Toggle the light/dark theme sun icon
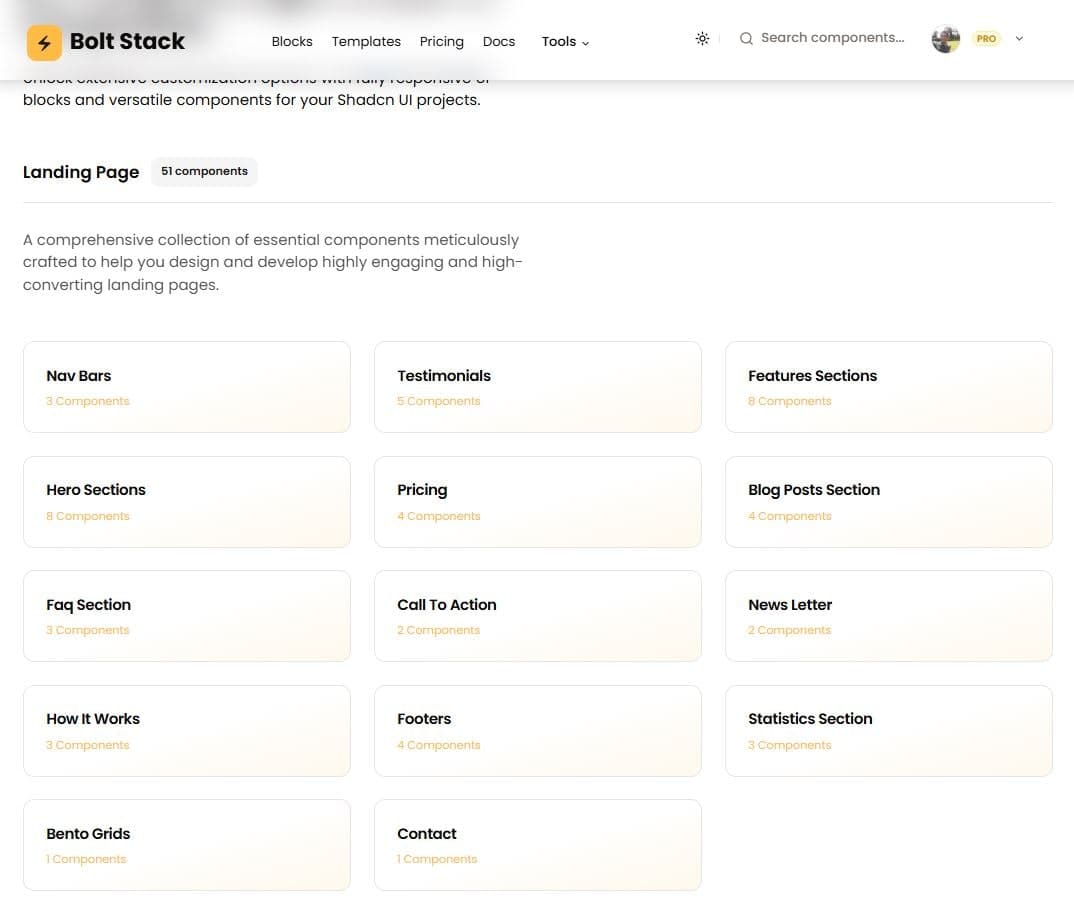1074x902 pixels. point(703,38)
